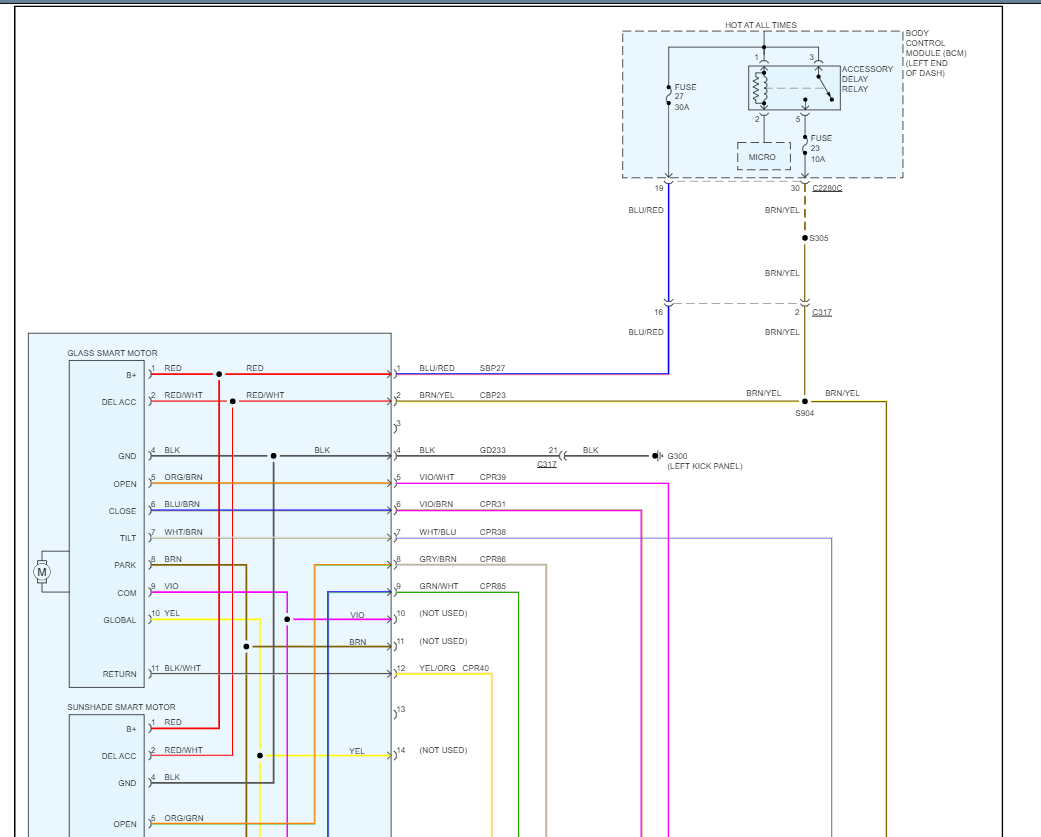The width and height of the screenshot is (1041, 837).
Task: Select the SBP27 circuit label
Action: 493,368
